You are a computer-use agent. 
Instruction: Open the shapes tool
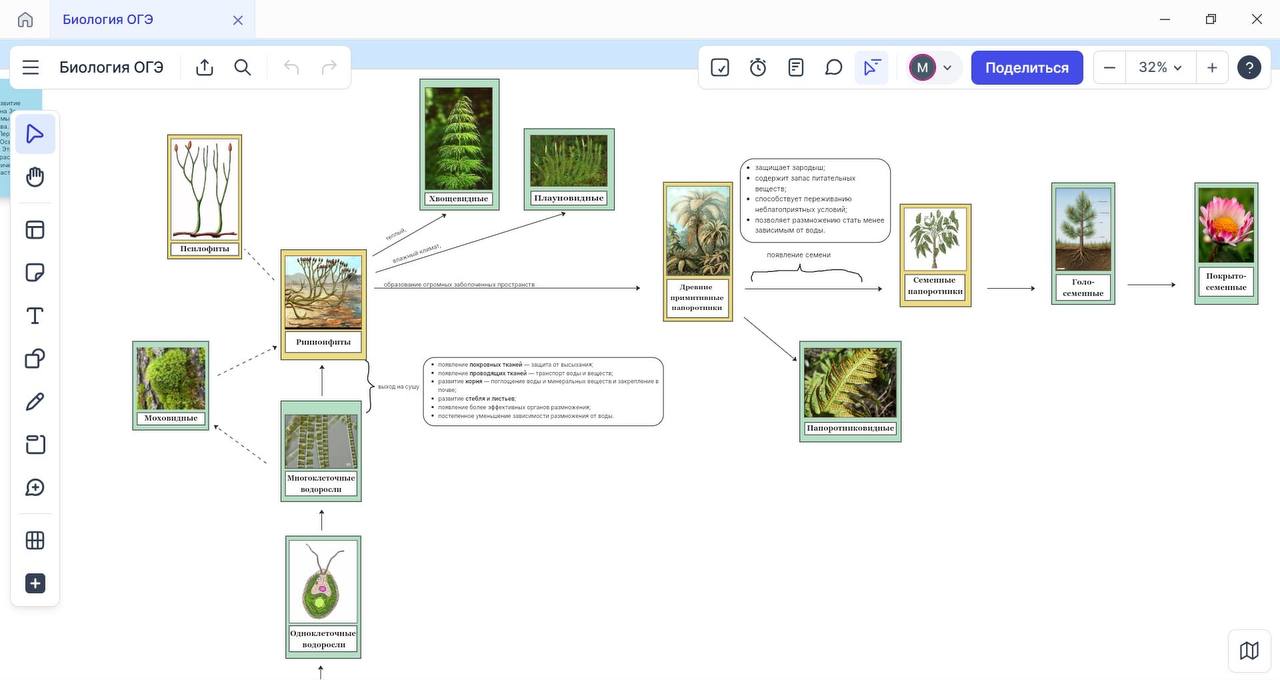pos(35,359)
